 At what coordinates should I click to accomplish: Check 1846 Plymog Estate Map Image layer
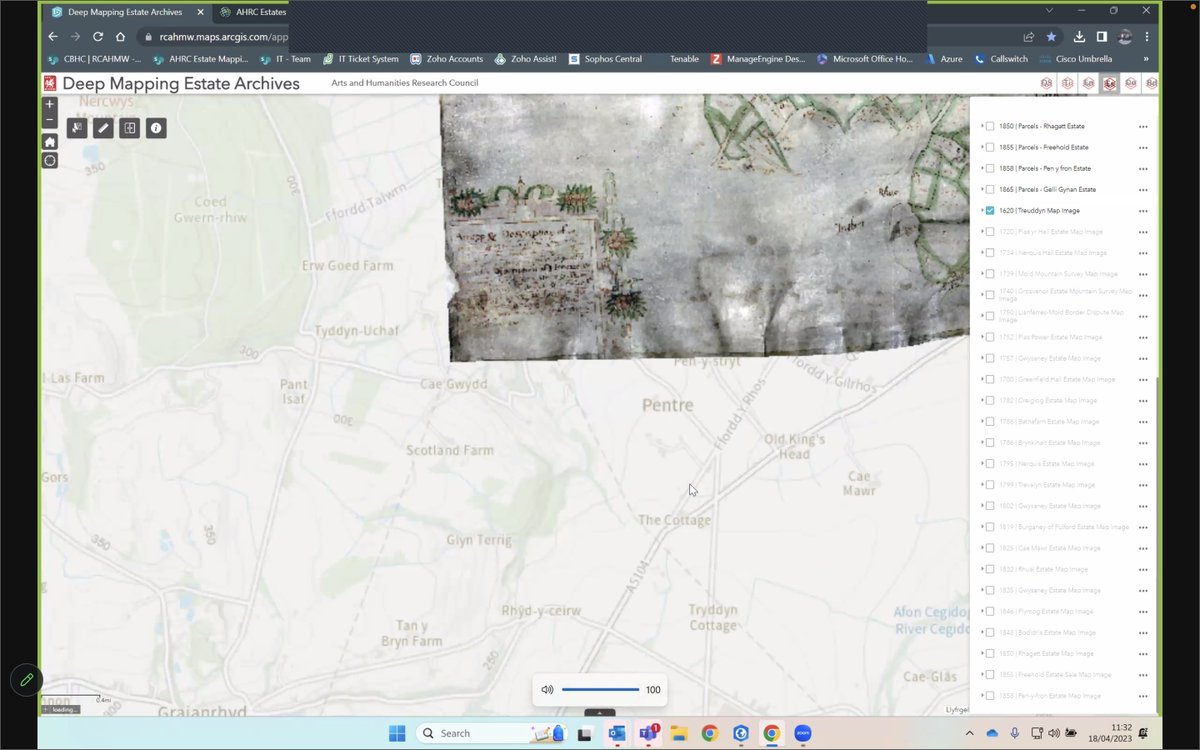pos(990,611)
